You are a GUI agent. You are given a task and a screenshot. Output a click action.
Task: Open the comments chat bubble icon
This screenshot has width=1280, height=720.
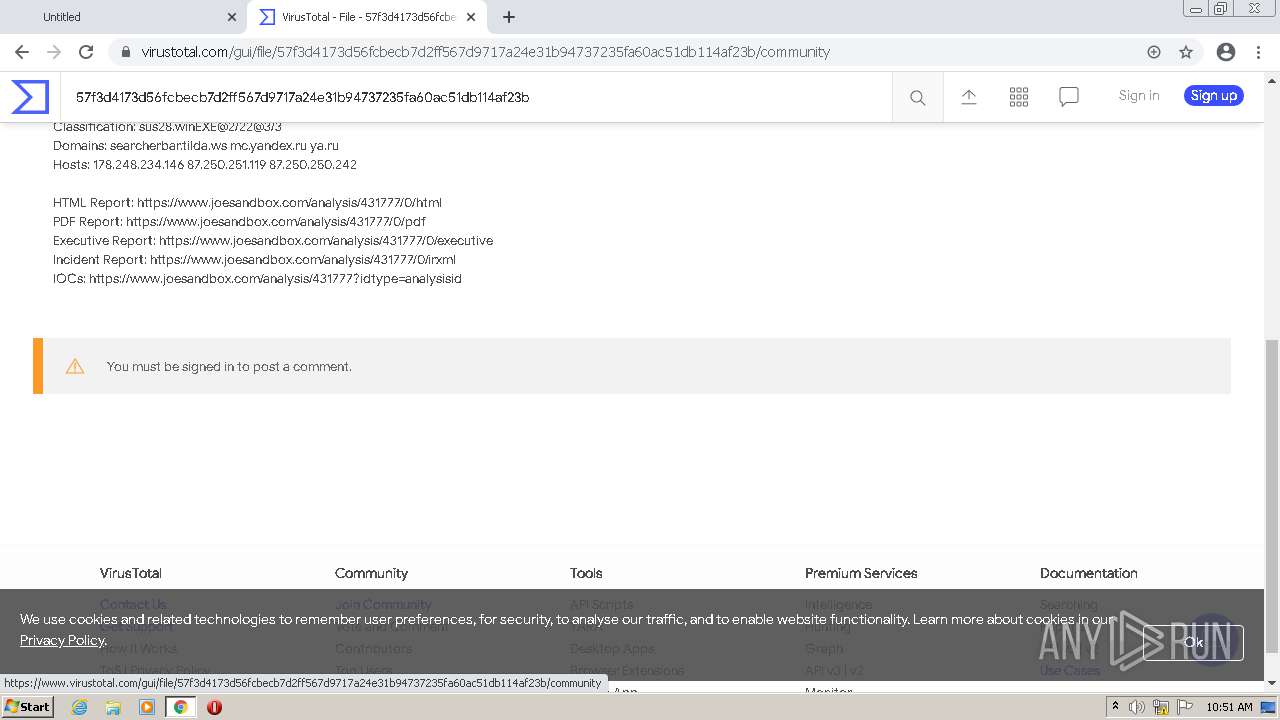click(1068, 97)
